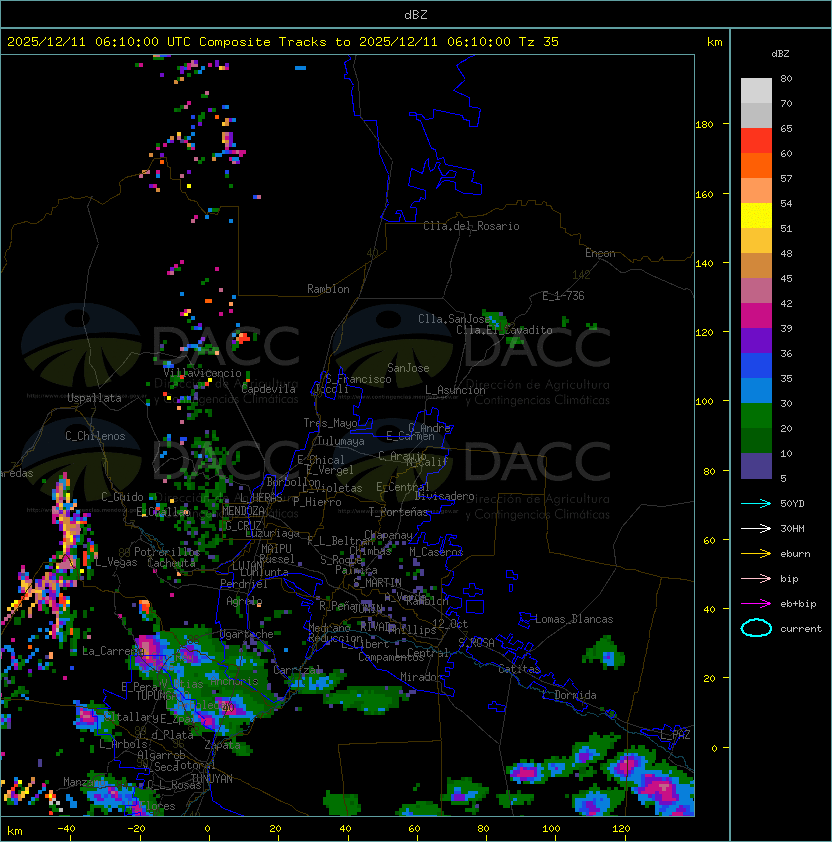
Task: Click the 'Carrizal' map label
Action: pyautogui.click(x=298, y=670)
